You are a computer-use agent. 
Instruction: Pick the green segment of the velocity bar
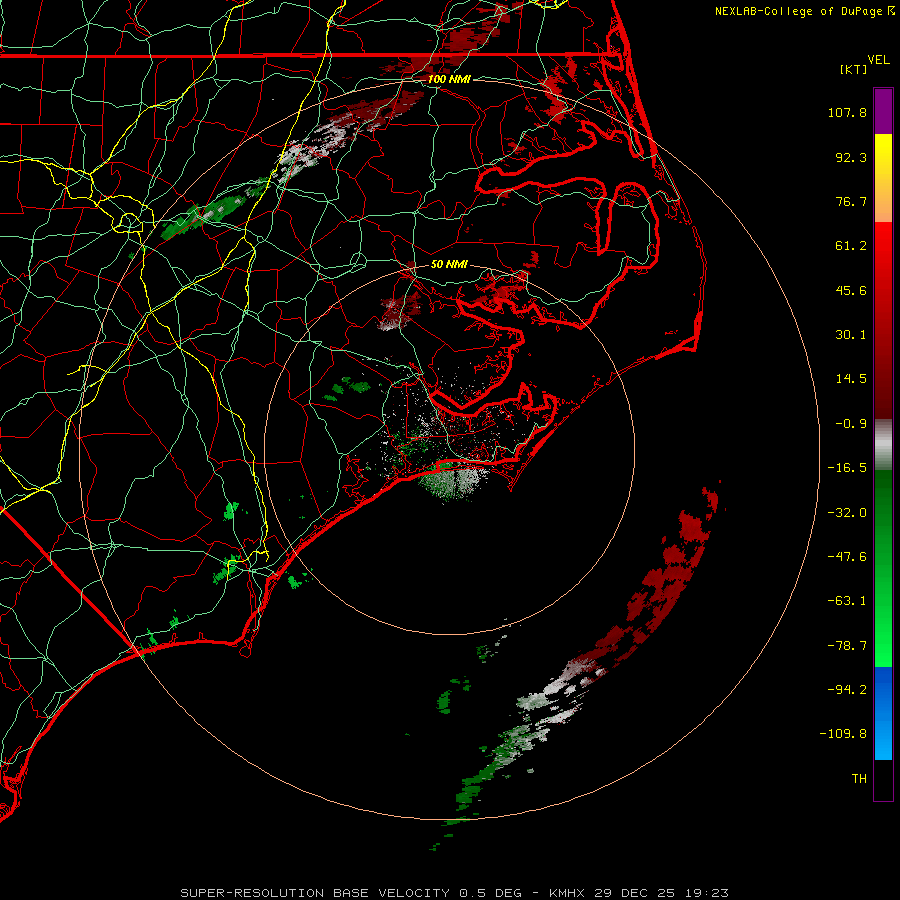click(x=883, y=568)
